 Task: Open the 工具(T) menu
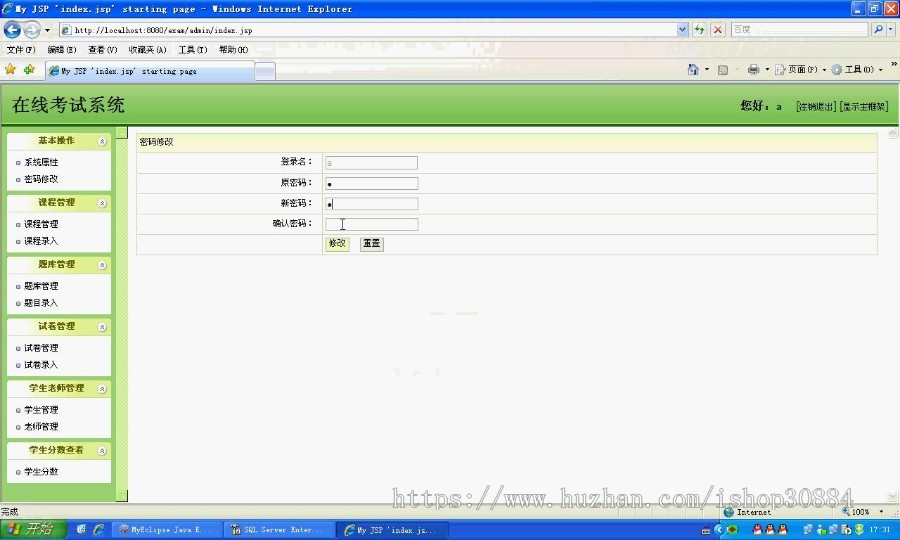(x=192, y=50)
